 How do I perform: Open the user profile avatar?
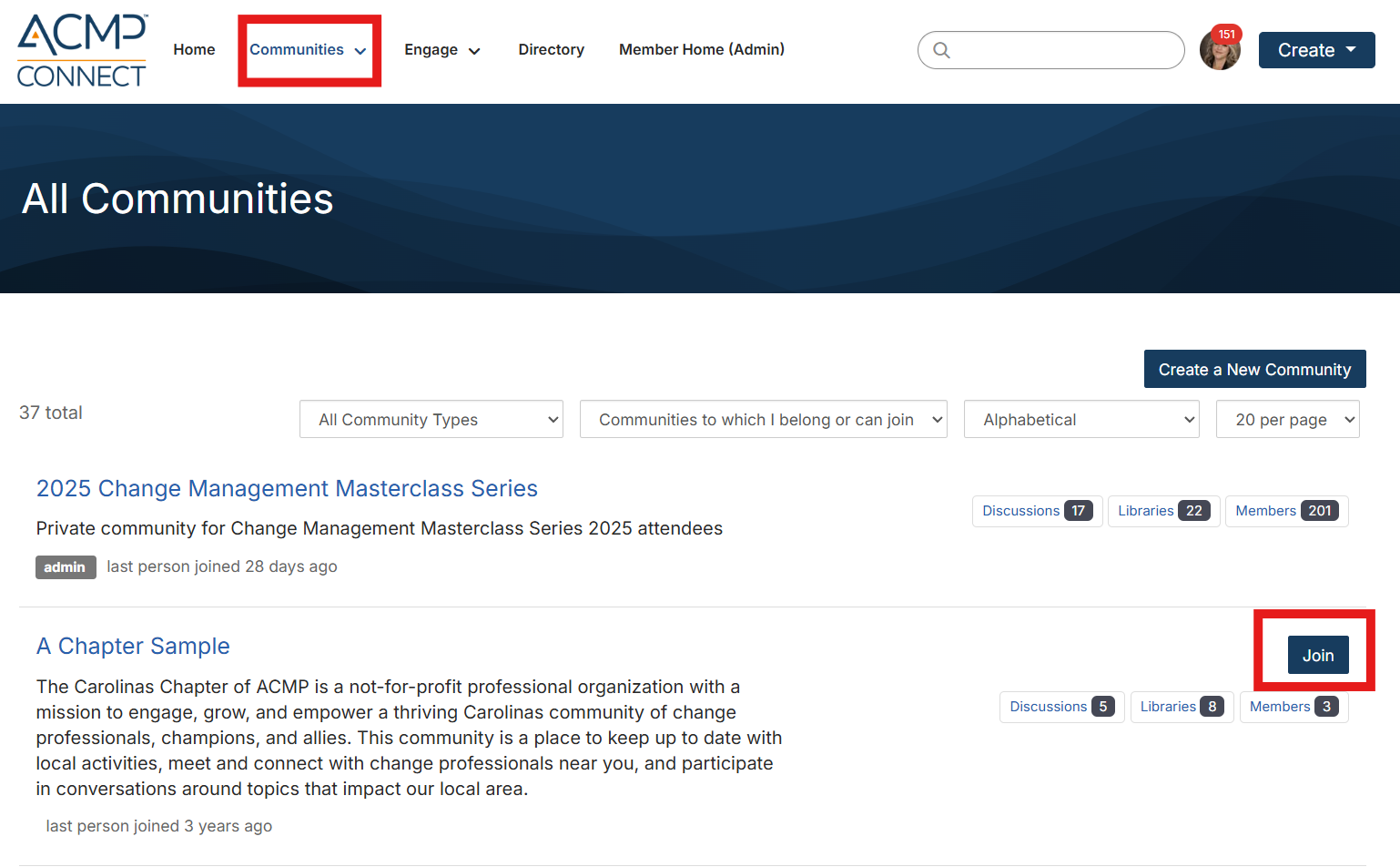[x=1219, y=55]
